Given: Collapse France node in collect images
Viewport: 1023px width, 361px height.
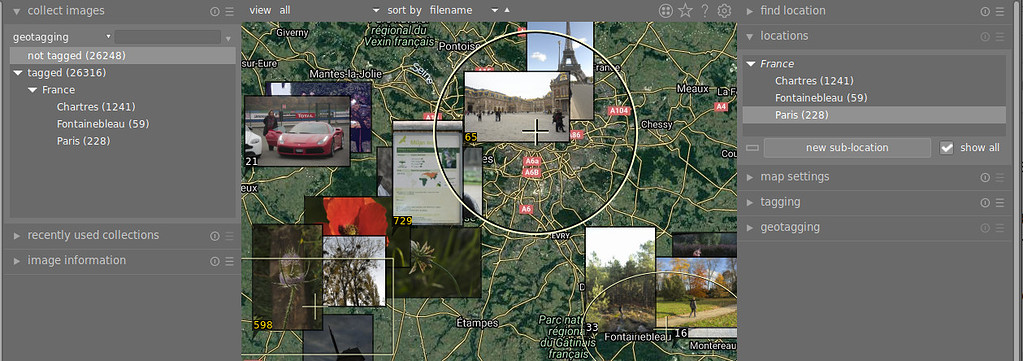Looking at the screenshot, I should (32, 90).
